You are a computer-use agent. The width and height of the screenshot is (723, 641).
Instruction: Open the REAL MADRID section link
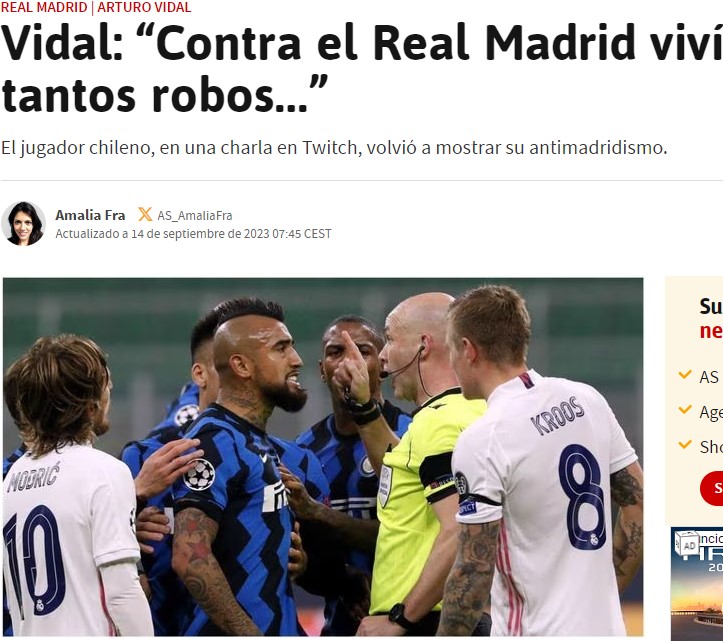click(x=44, y=7)
